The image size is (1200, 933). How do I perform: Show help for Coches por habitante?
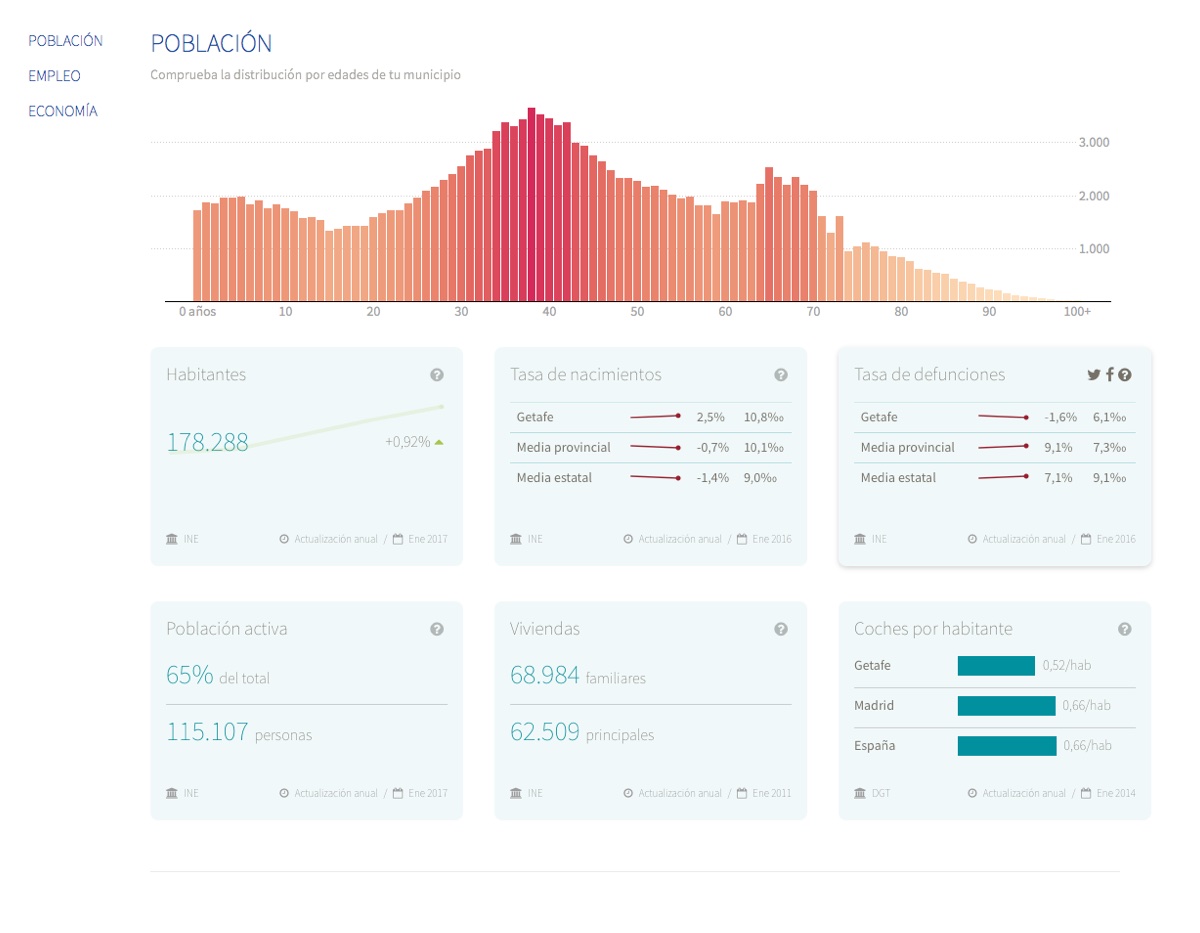point(1125,629)
